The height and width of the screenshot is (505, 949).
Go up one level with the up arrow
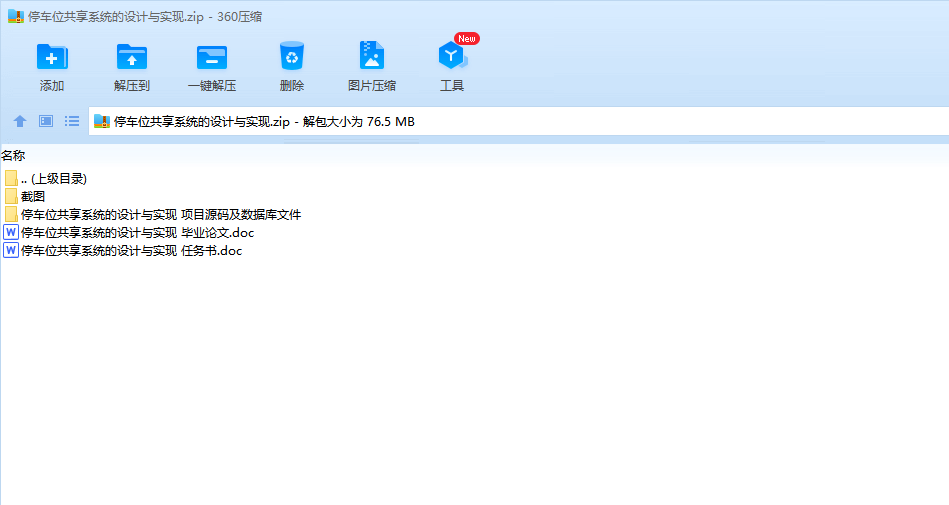pyautogui.click(x=20, y=121)
